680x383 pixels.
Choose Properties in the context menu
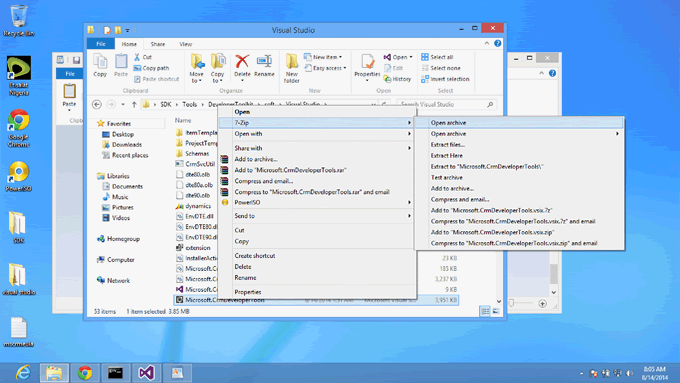317,292
